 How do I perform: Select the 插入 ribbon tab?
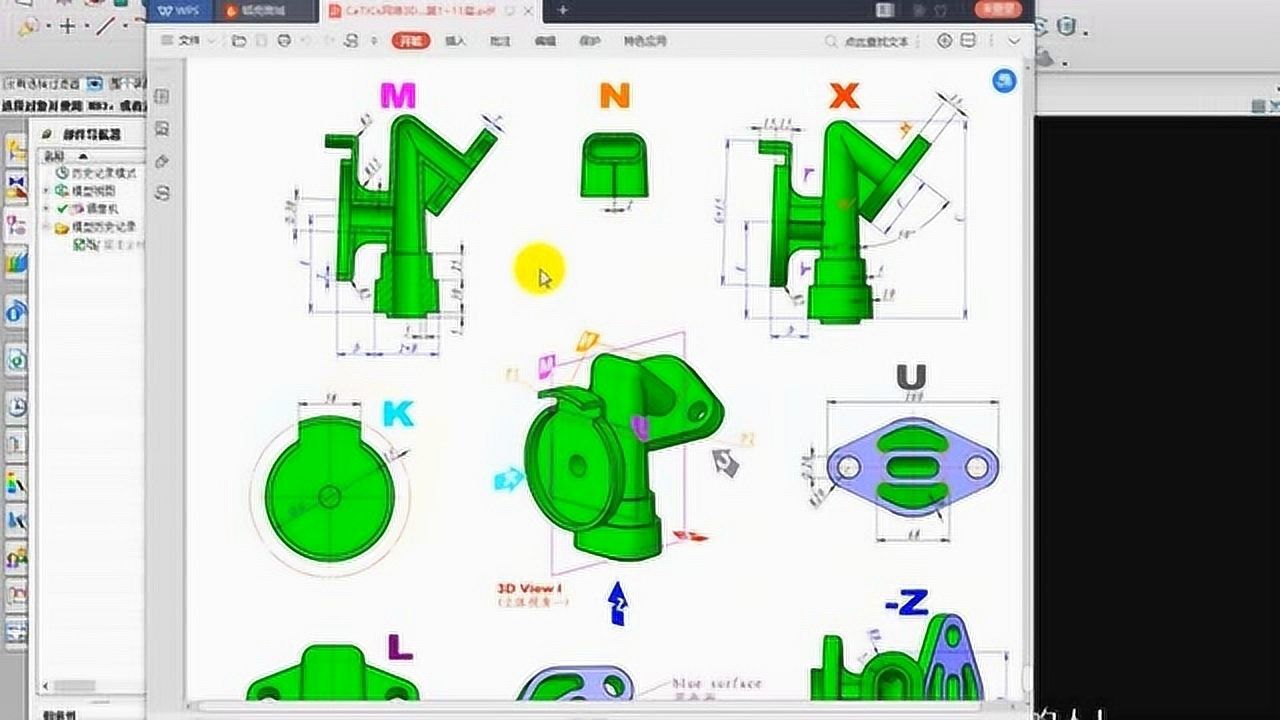pyautogui.click(x=455, y=41)
